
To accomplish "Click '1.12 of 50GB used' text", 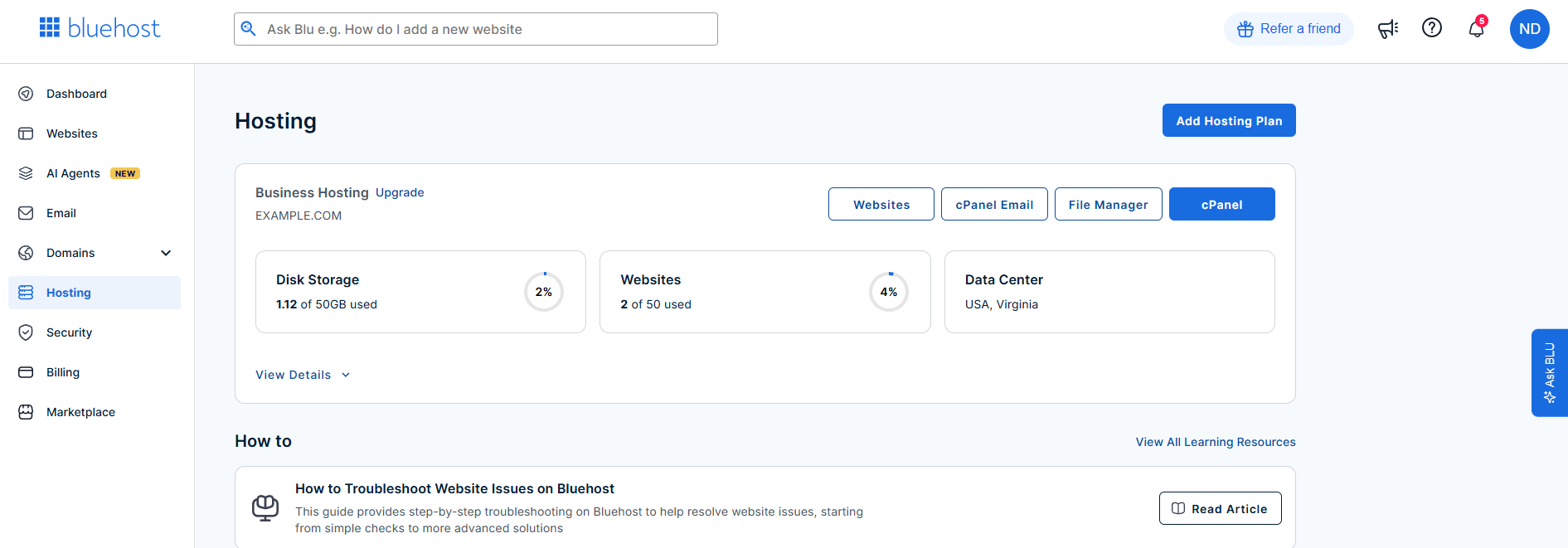I will 327,304.
